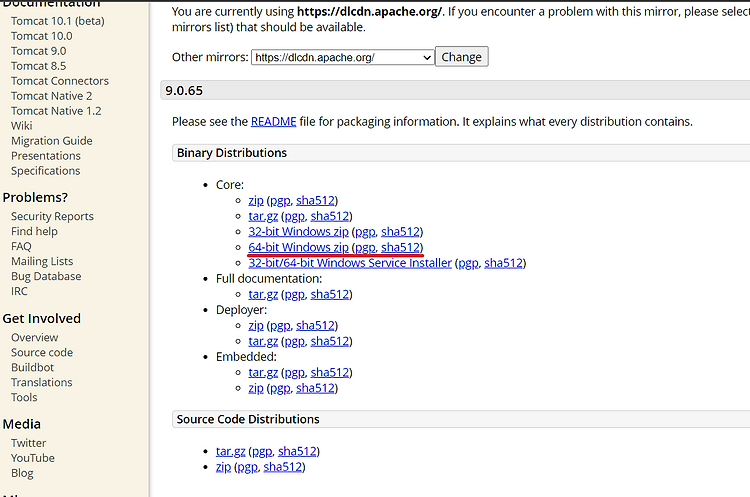This screenshot has height=497, width=750.
Task: Open the Specifications page
Action: pos(45,171)
